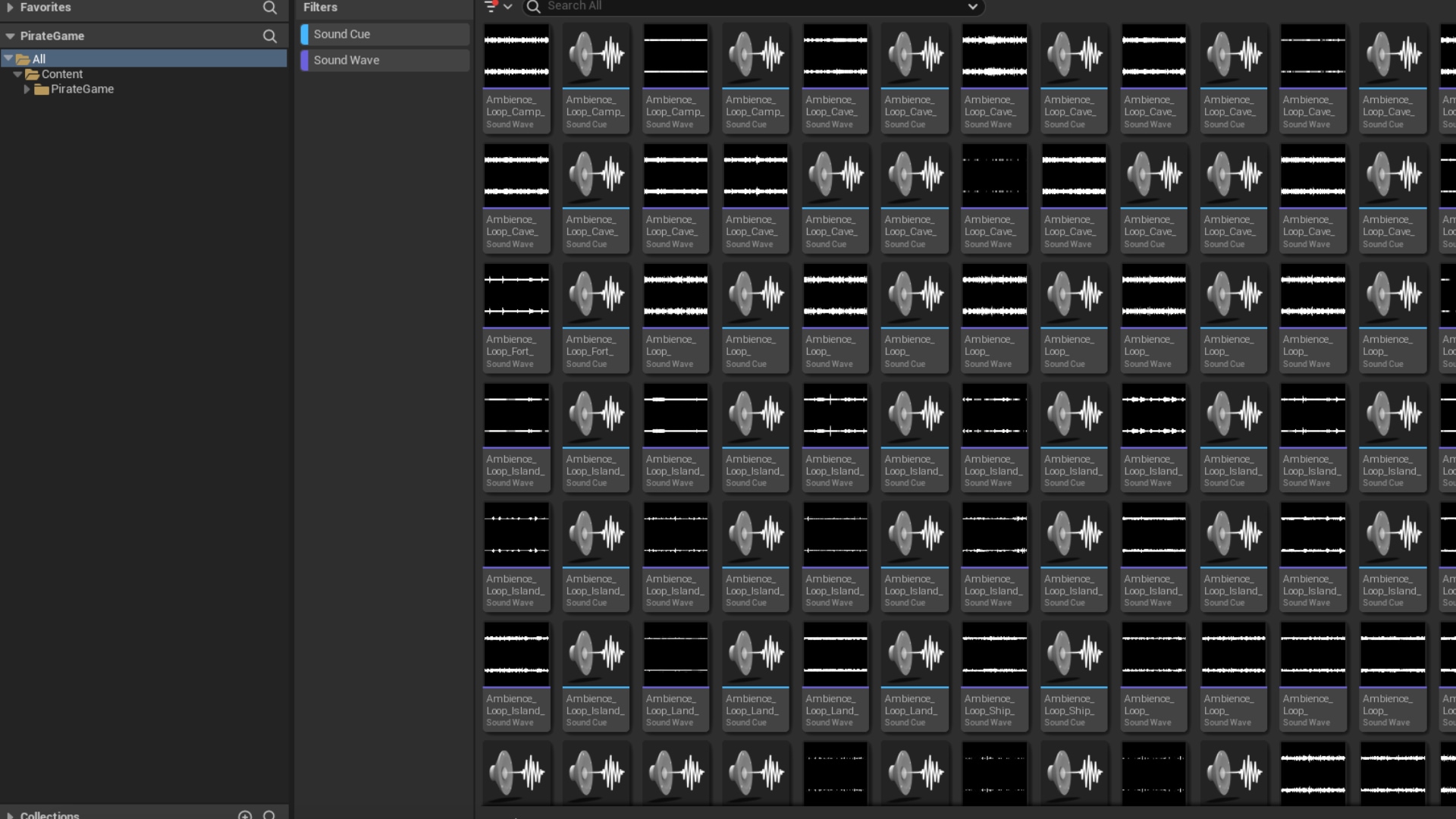The width and height of the screenshot is (1456, 819).
Task: Select the Content folder in the tree
Action: tap(61, 74)
